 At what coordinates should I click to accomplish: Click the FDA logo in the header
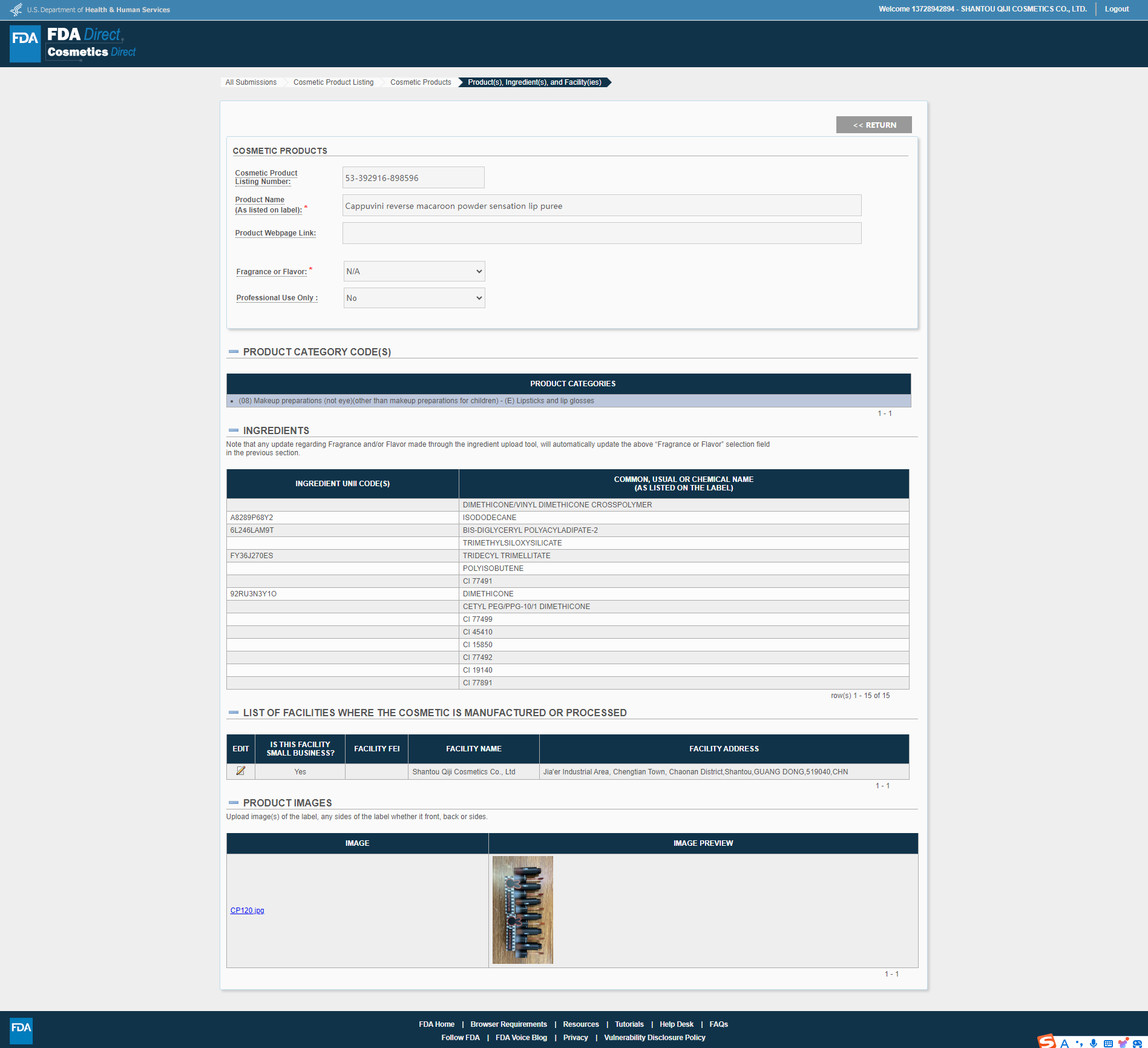click(x=25, y=44)
